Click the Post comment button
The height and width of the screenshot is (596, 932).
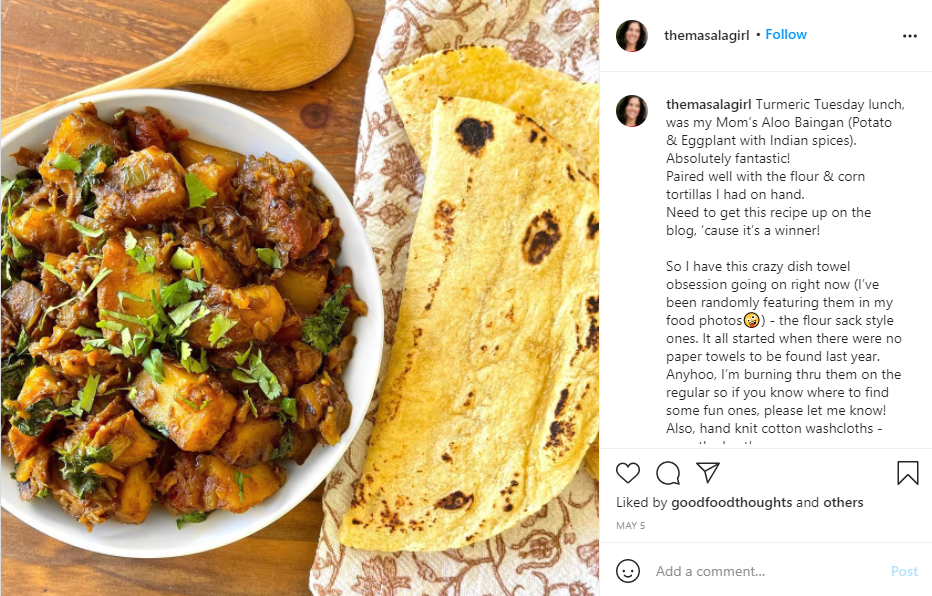pos(904,571)
